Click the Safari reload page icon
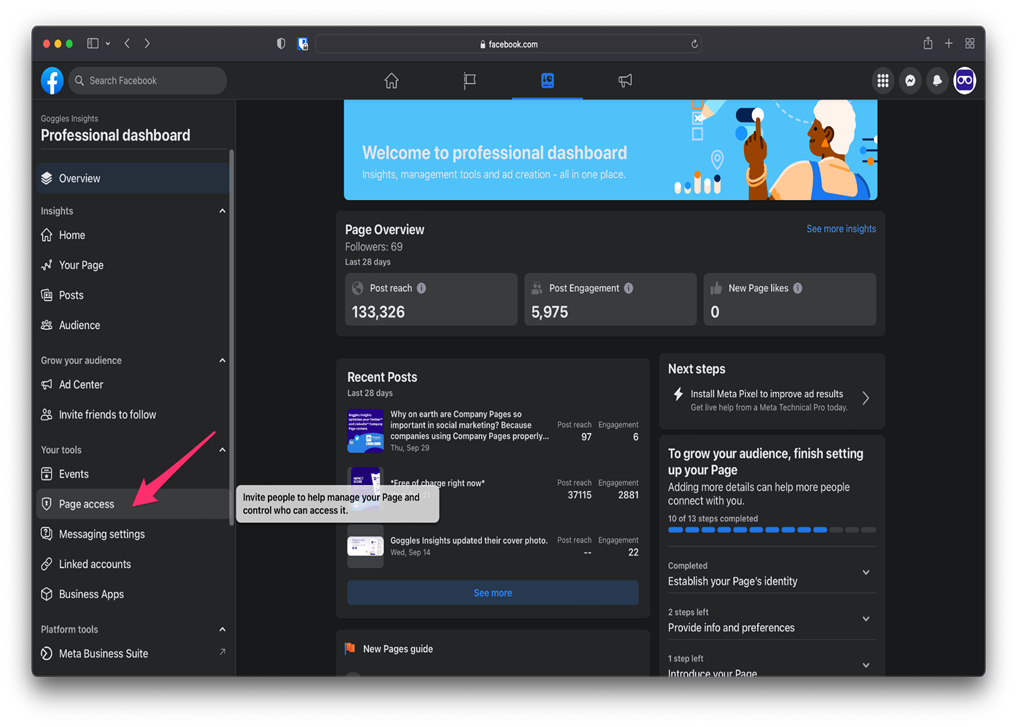 pyautogui.click(x=694, y=44)
